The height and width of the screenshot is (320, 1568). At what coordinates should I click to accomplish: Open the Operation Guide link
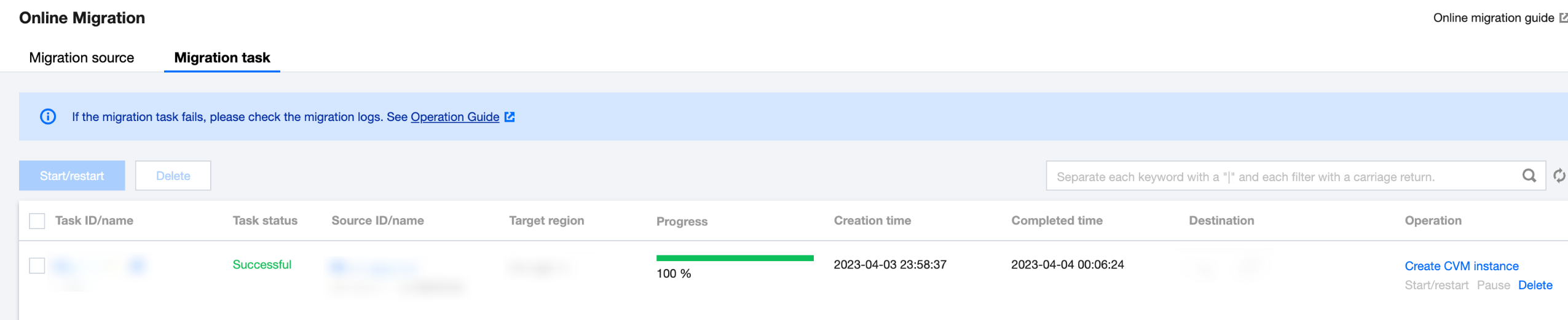point(455,117)
